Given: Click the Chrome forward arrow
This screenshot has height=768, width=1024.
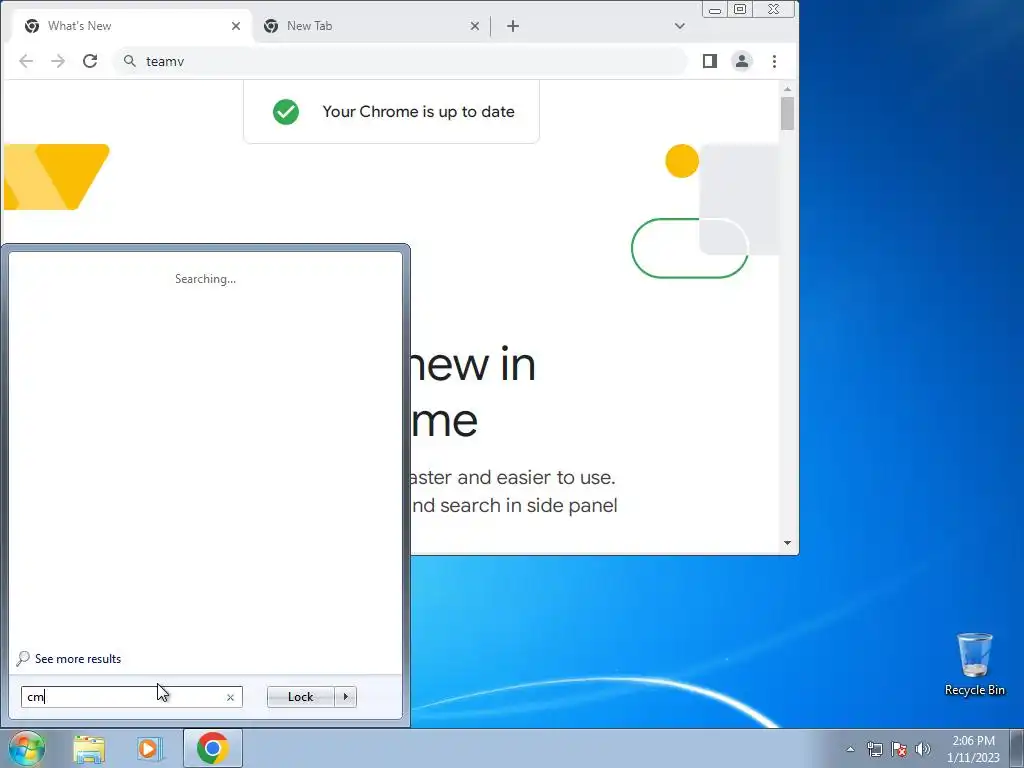Looking at the screenshot, I should click(x=58, y=61).
